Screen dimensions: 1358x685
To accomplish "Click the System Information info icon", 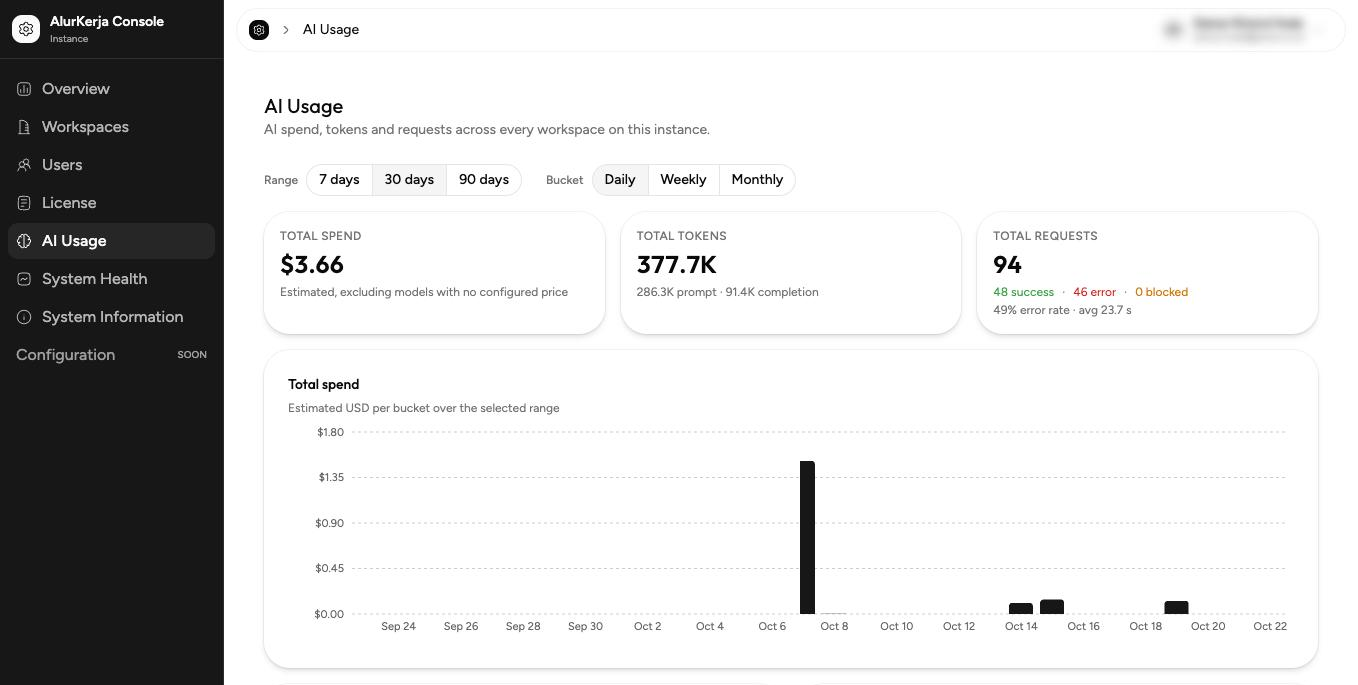I will [24, 317].
